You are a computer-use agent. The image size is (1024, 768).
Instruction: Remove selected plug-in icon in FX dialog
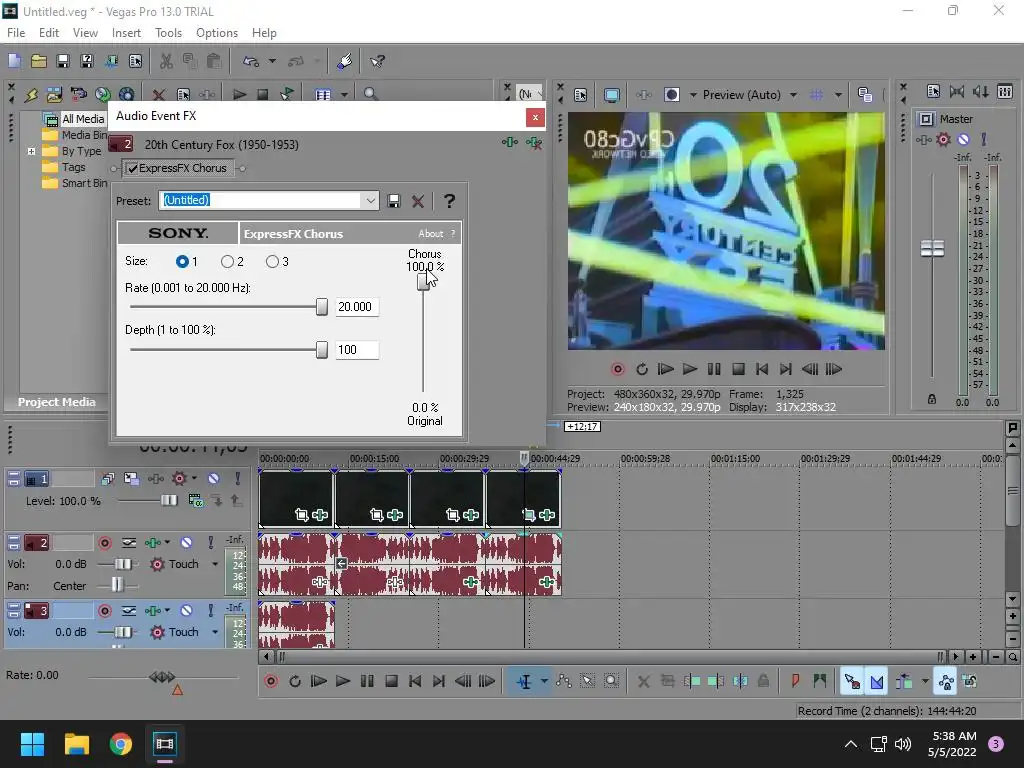[534, 142]
